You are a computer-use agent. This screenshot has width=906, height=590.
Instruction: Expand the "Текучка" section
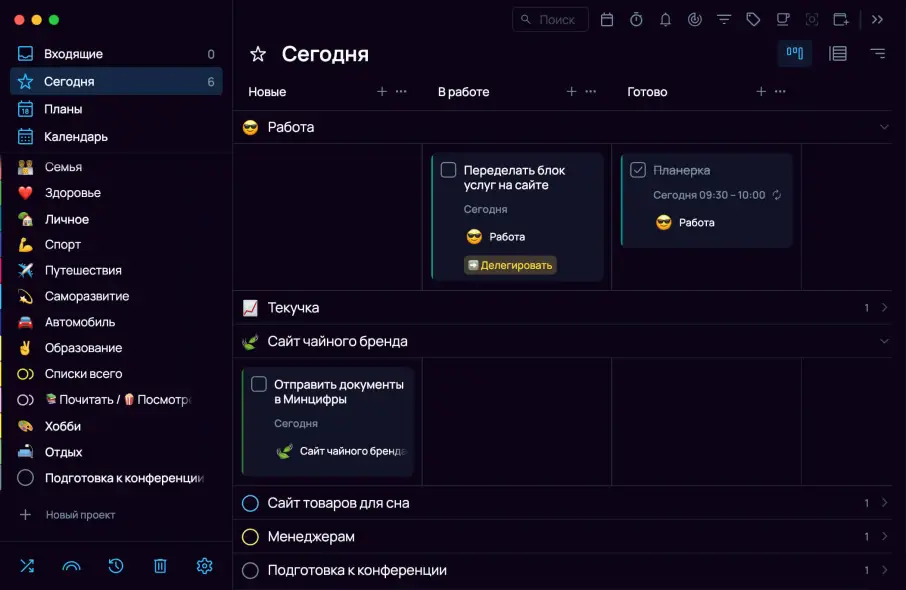(x=884, y=308)
